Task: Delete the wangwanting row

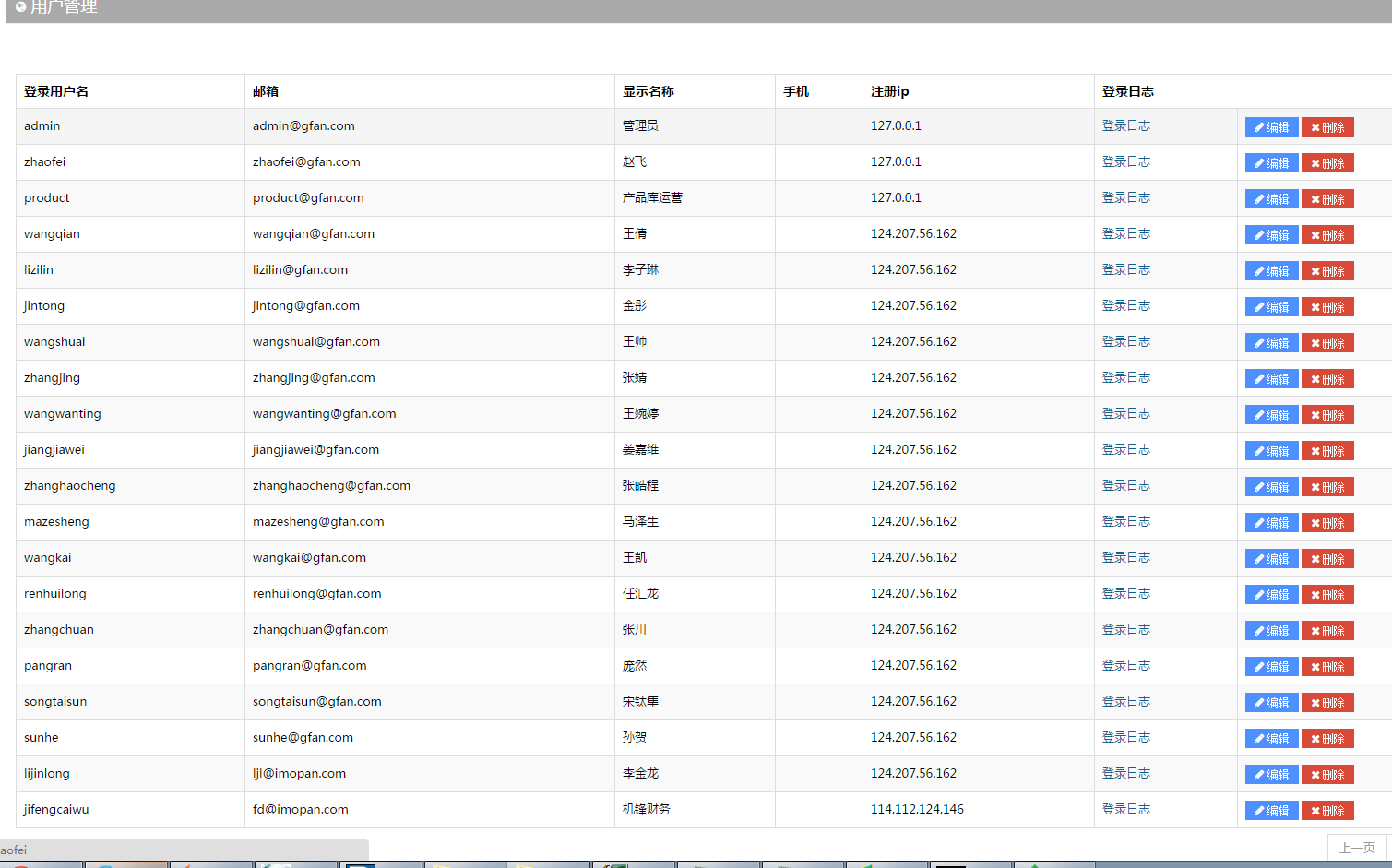Action: [x=1327, y=415]
